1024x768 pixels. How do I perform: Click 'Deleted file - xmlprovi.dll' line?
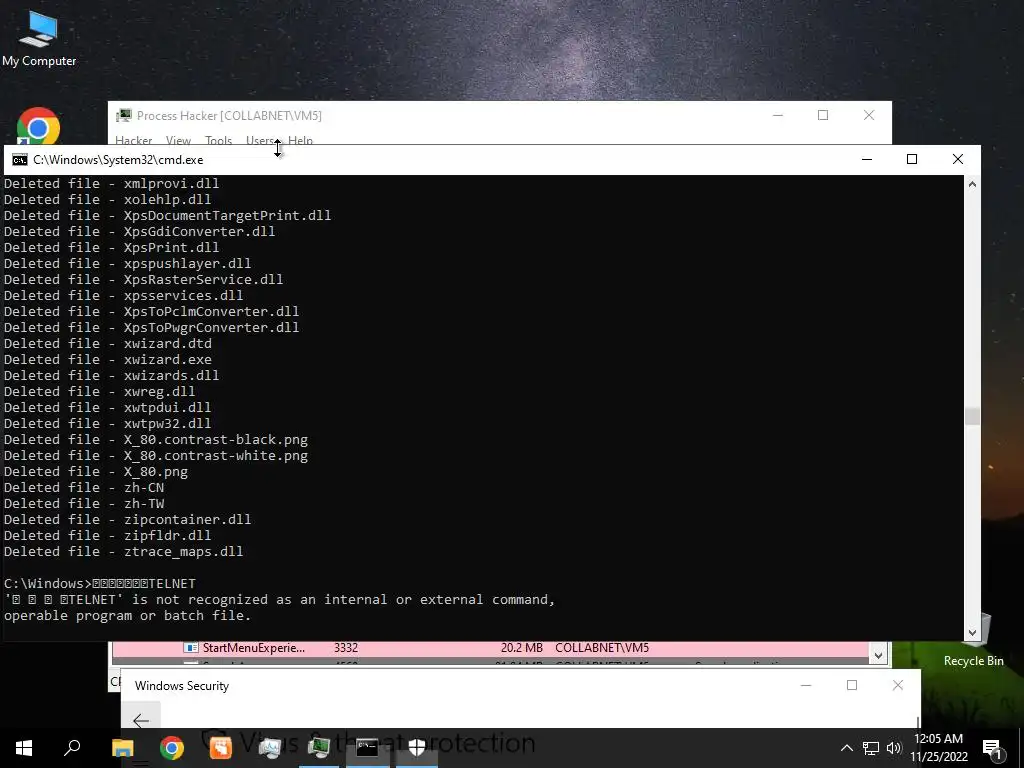[112, 184]
